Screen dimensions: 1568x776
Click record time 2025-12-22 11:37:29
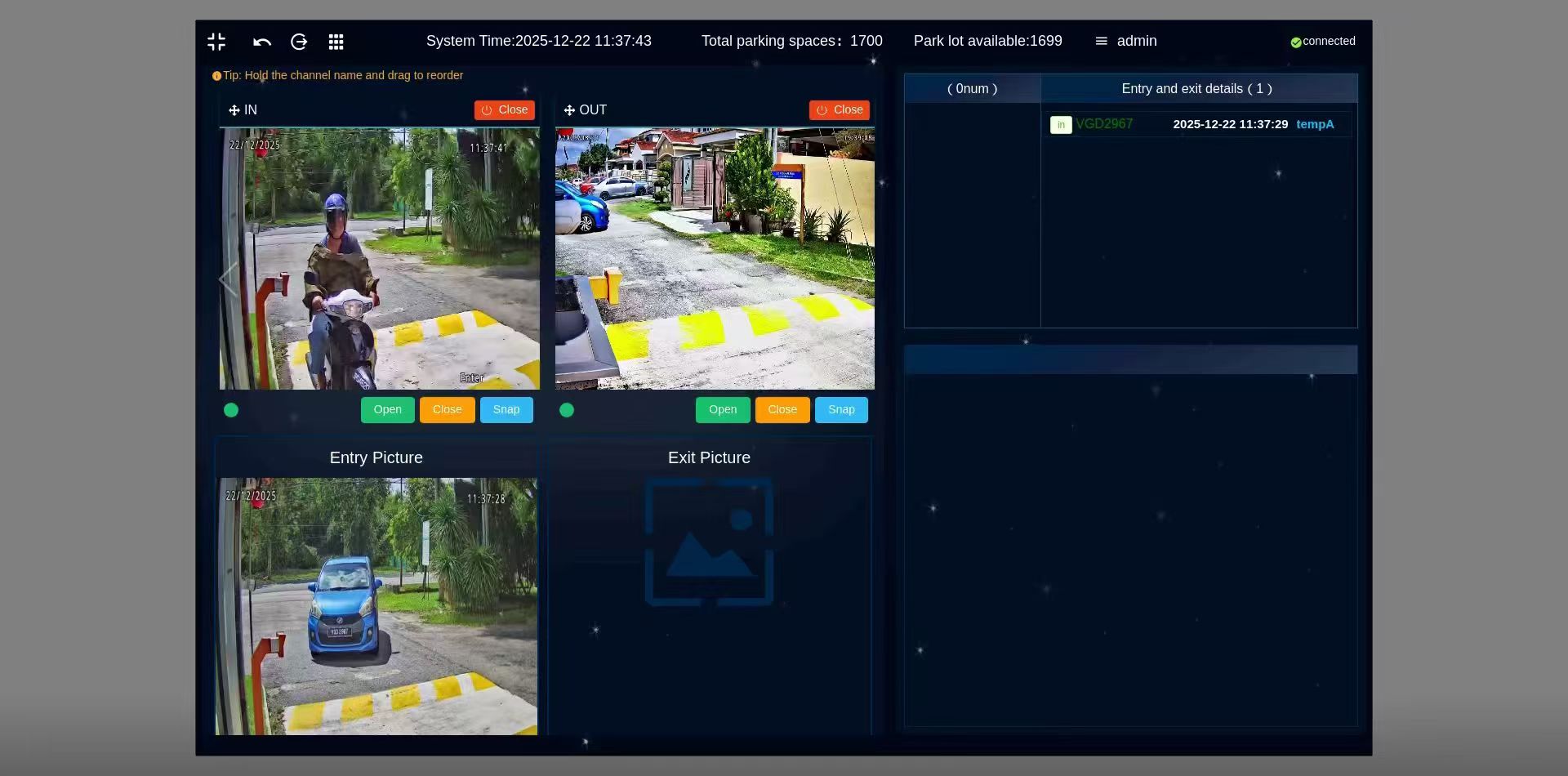1231,124
